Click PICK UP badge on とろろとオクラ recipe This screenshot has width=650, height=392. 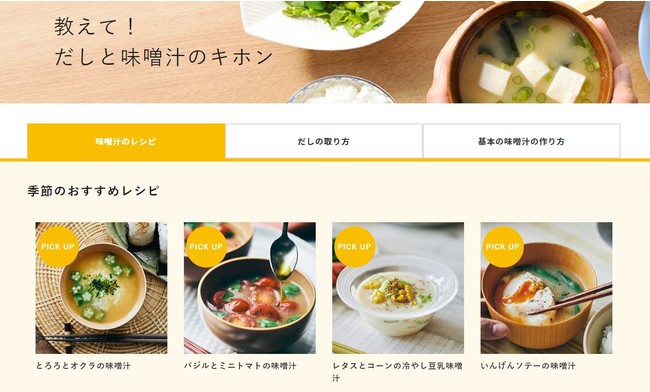coord(58,247)
